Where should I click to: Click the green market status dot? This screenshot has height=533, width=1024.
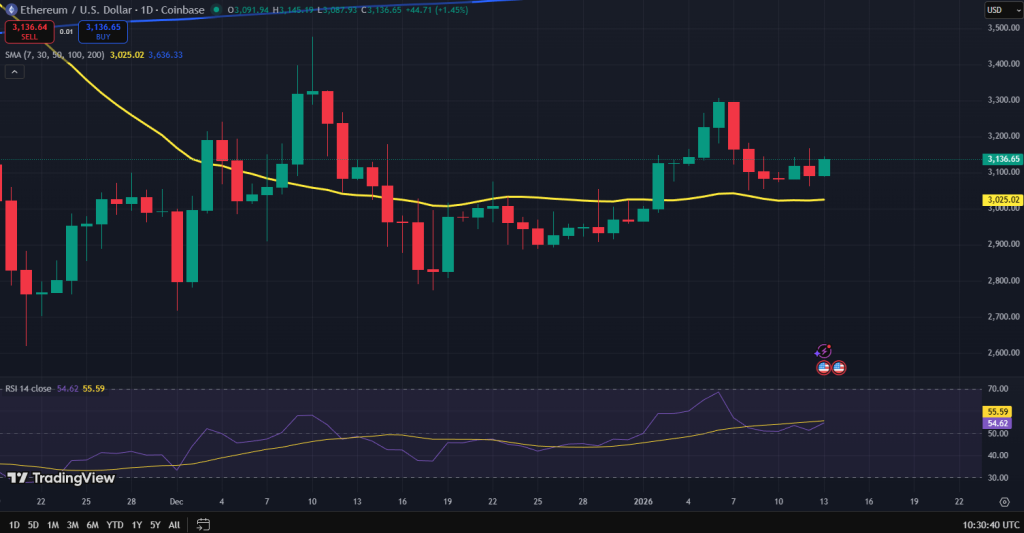click(x=216, y=10)
